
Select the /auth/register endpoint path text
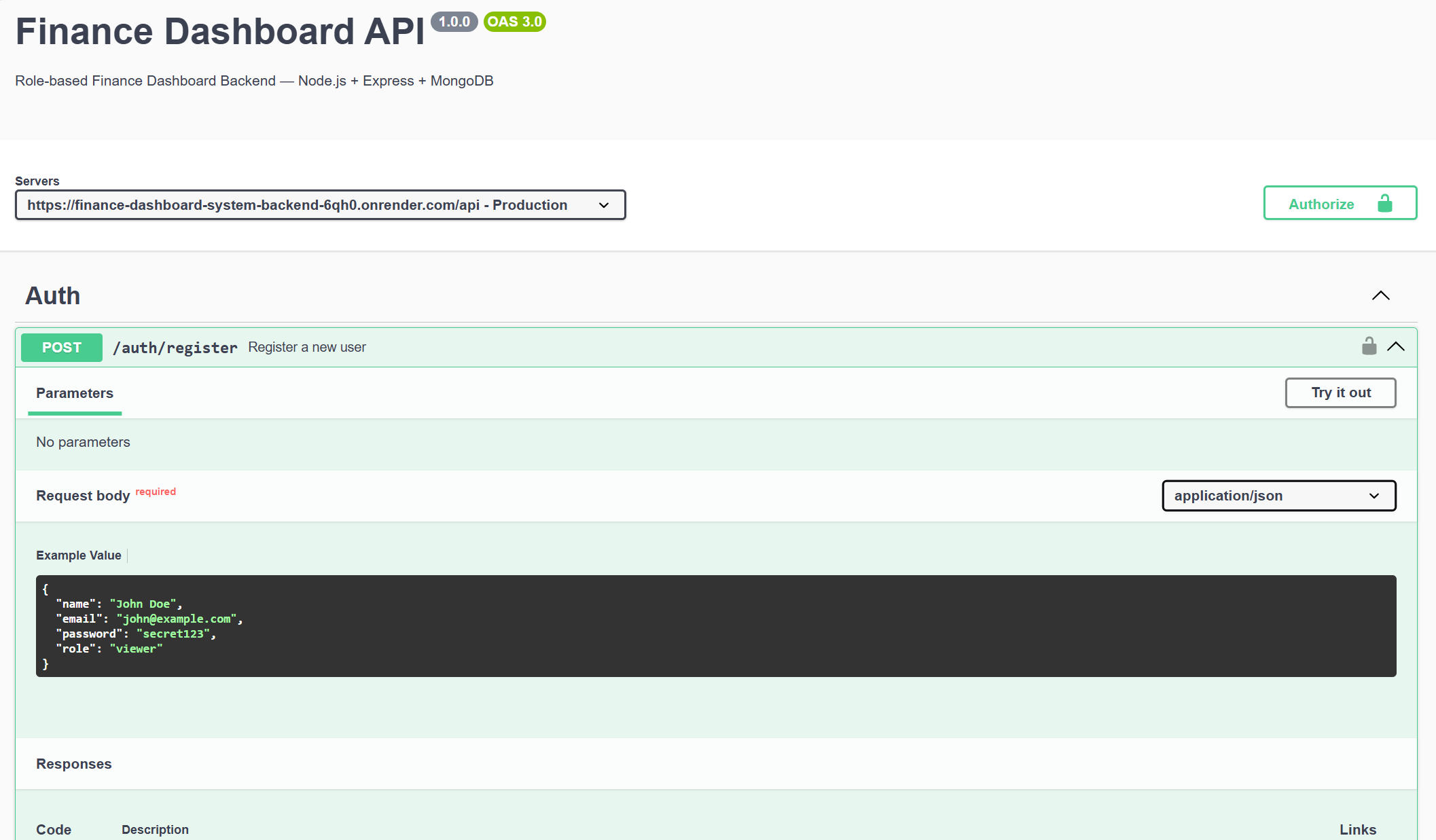click(175, 347)
